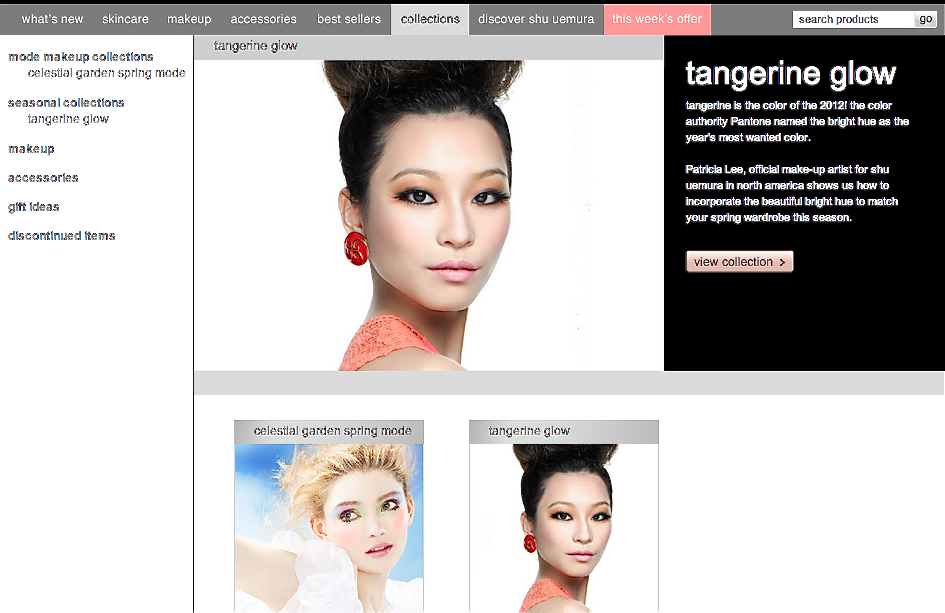945x613 pixels.
Task: Open accessories category in left sidebar
Action: pos(43,178)
